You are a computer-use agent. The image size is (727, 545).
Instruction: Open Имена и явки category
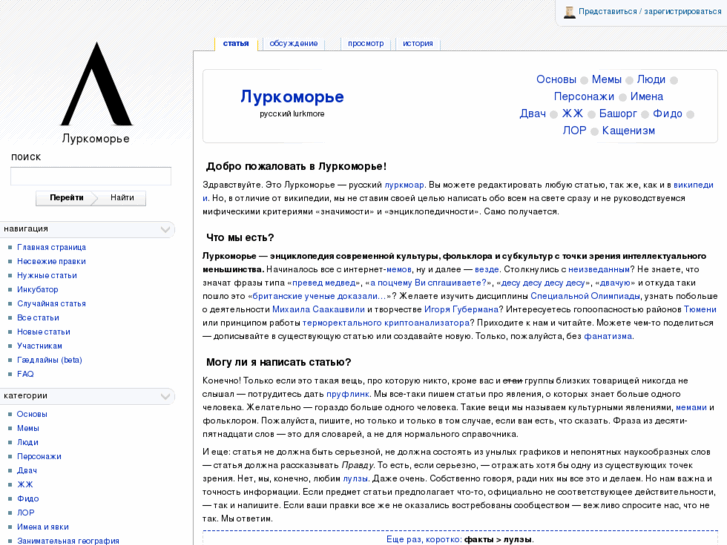coord(43,527)
